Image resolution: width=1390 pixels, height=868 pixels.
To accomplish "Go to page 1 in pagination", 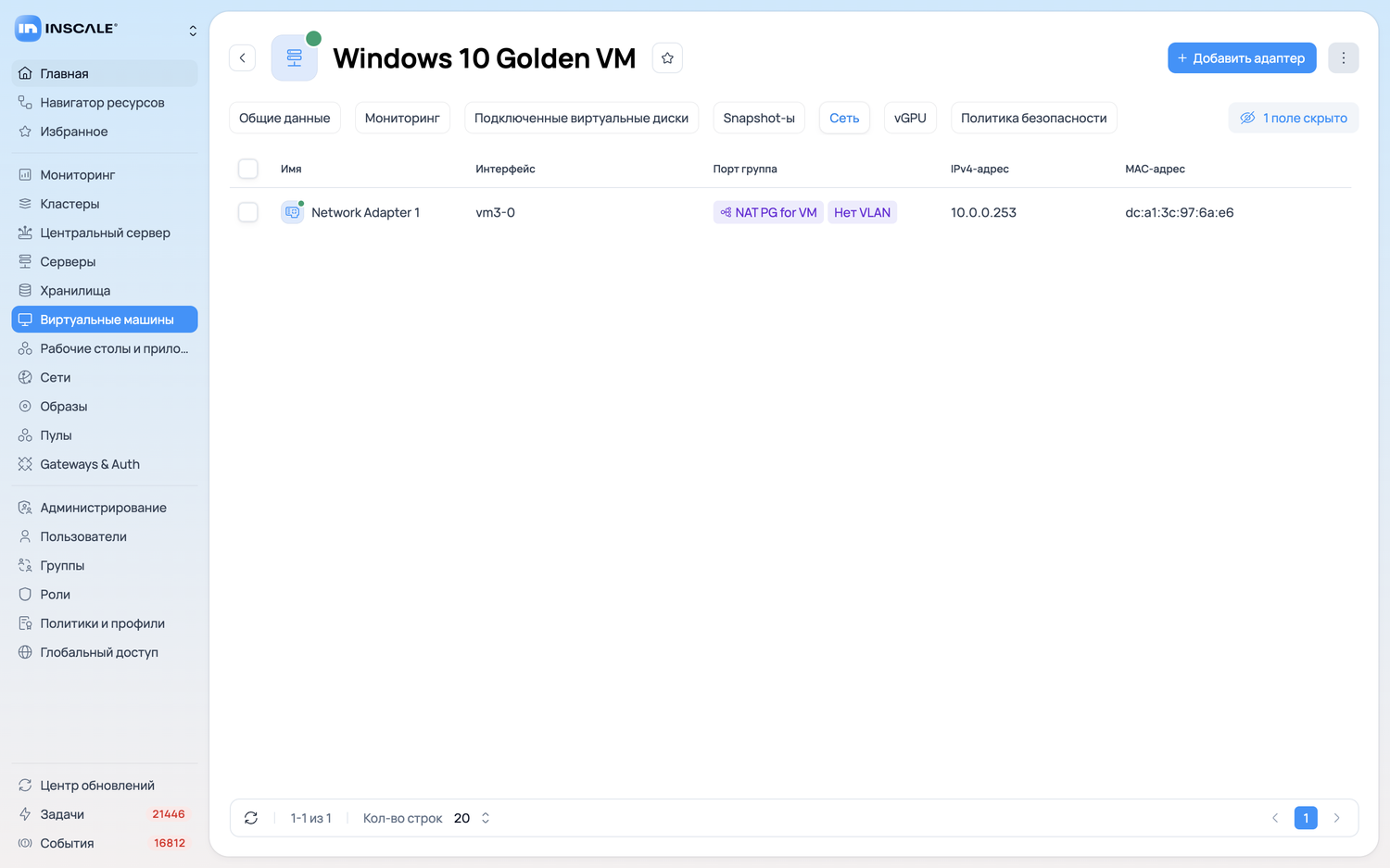I will 1306,818.
